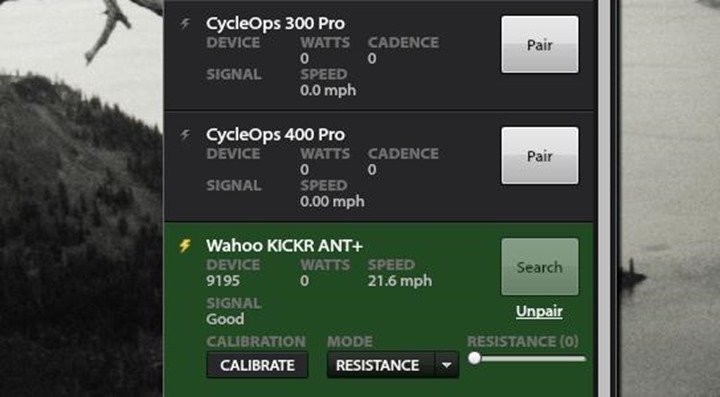Click the resistance slider handle
The width and height of the screenshot is (720, 397).
click(x=474, y=358)
